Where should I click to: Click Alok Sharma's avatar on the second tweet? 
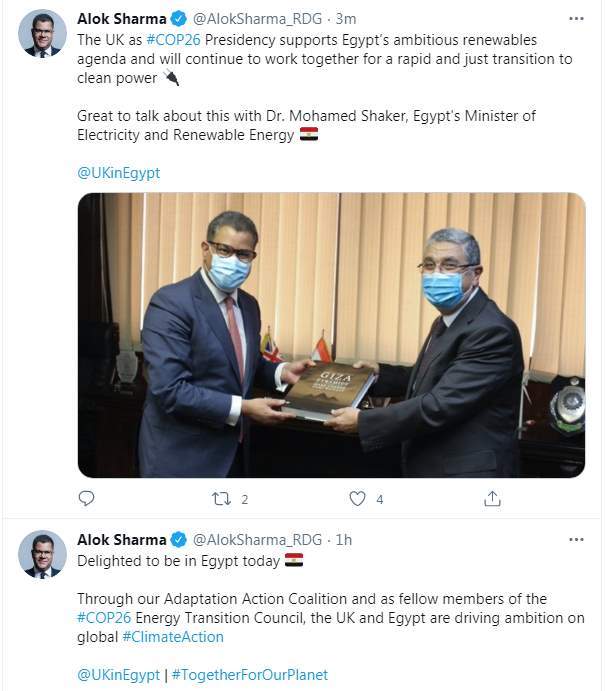tap(42, 554)
